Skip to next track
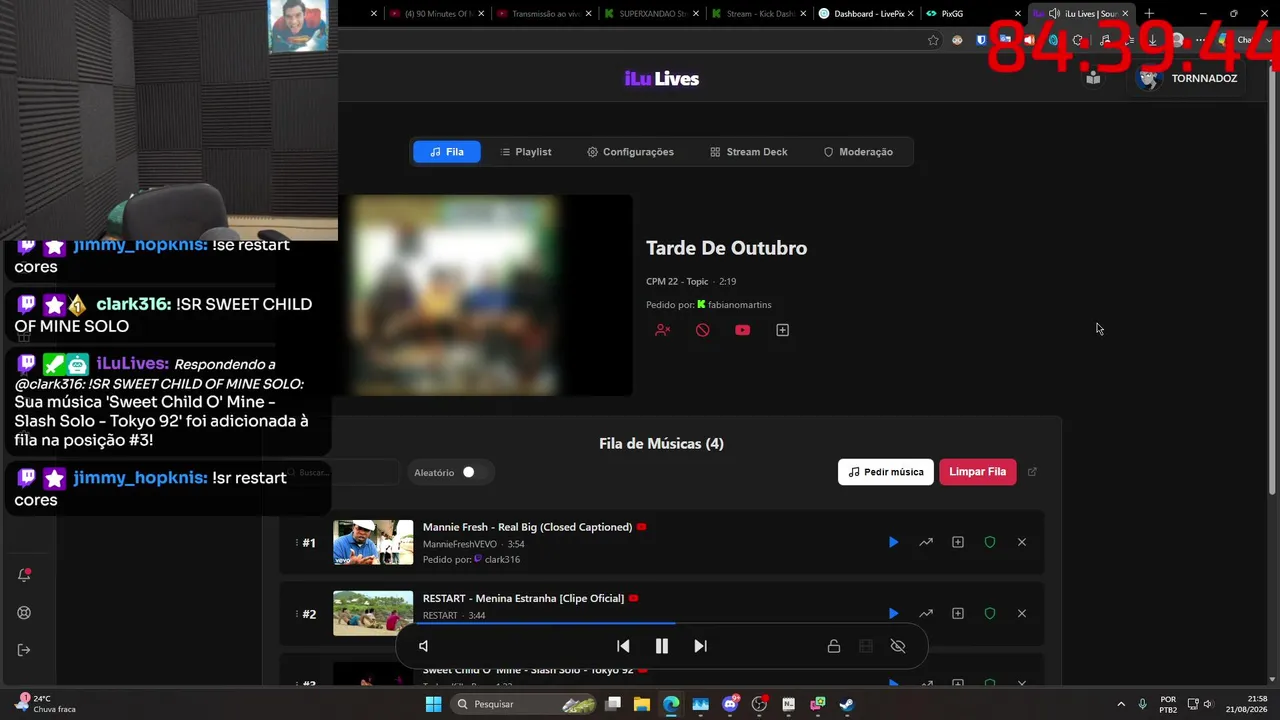Image resolution: width=1280 pixels, height=720 pixels. 700,646
